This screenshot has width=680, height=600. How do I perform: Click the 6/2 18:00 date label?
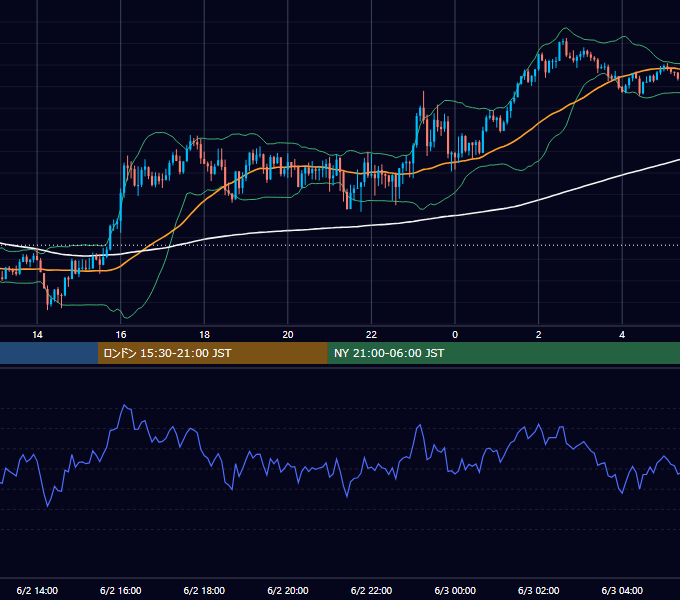click(x=204, y=590)
